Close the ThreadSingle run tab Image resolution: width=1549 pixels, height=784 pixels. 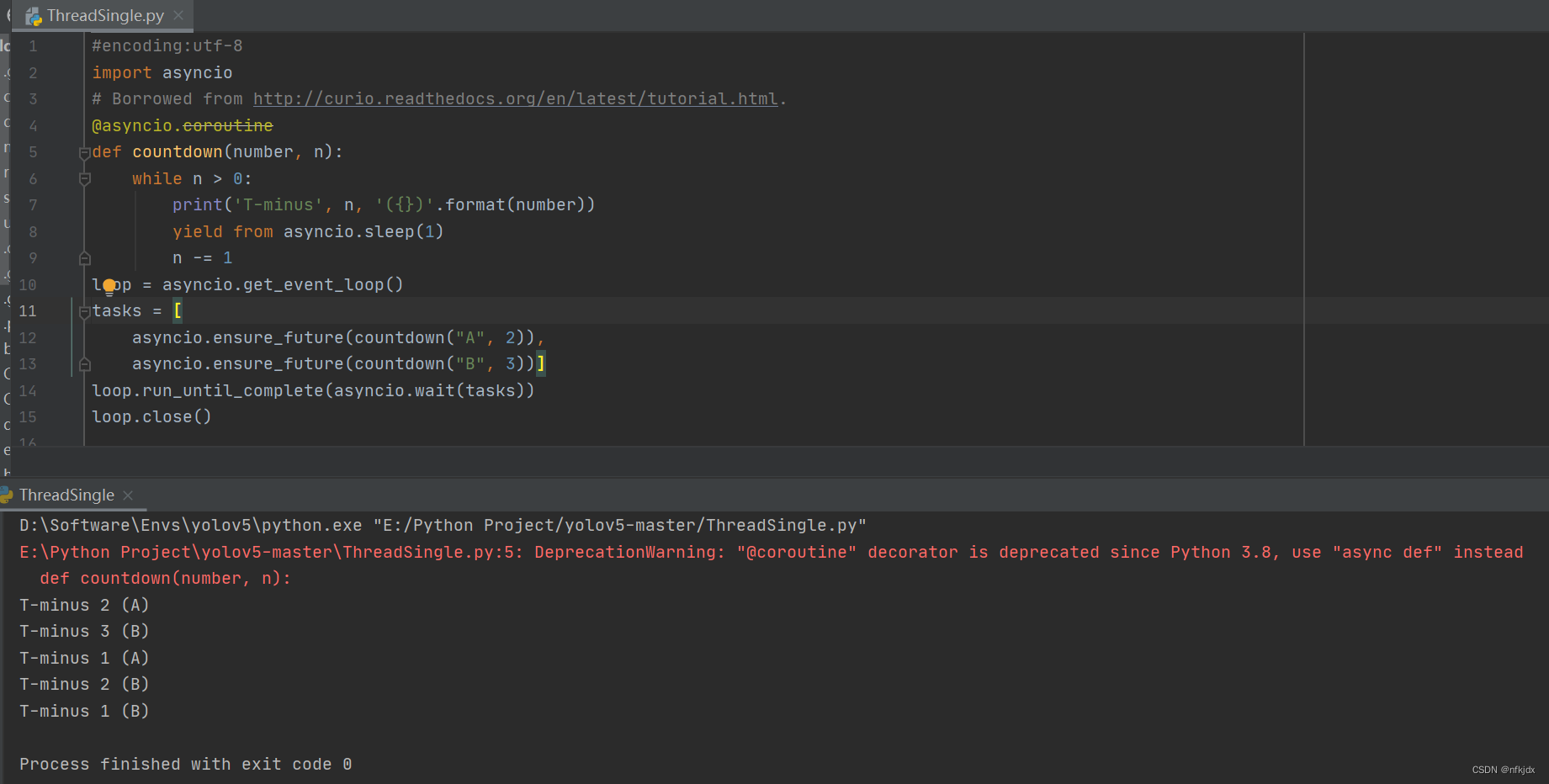pyautogui.click(x=128, y=495)
